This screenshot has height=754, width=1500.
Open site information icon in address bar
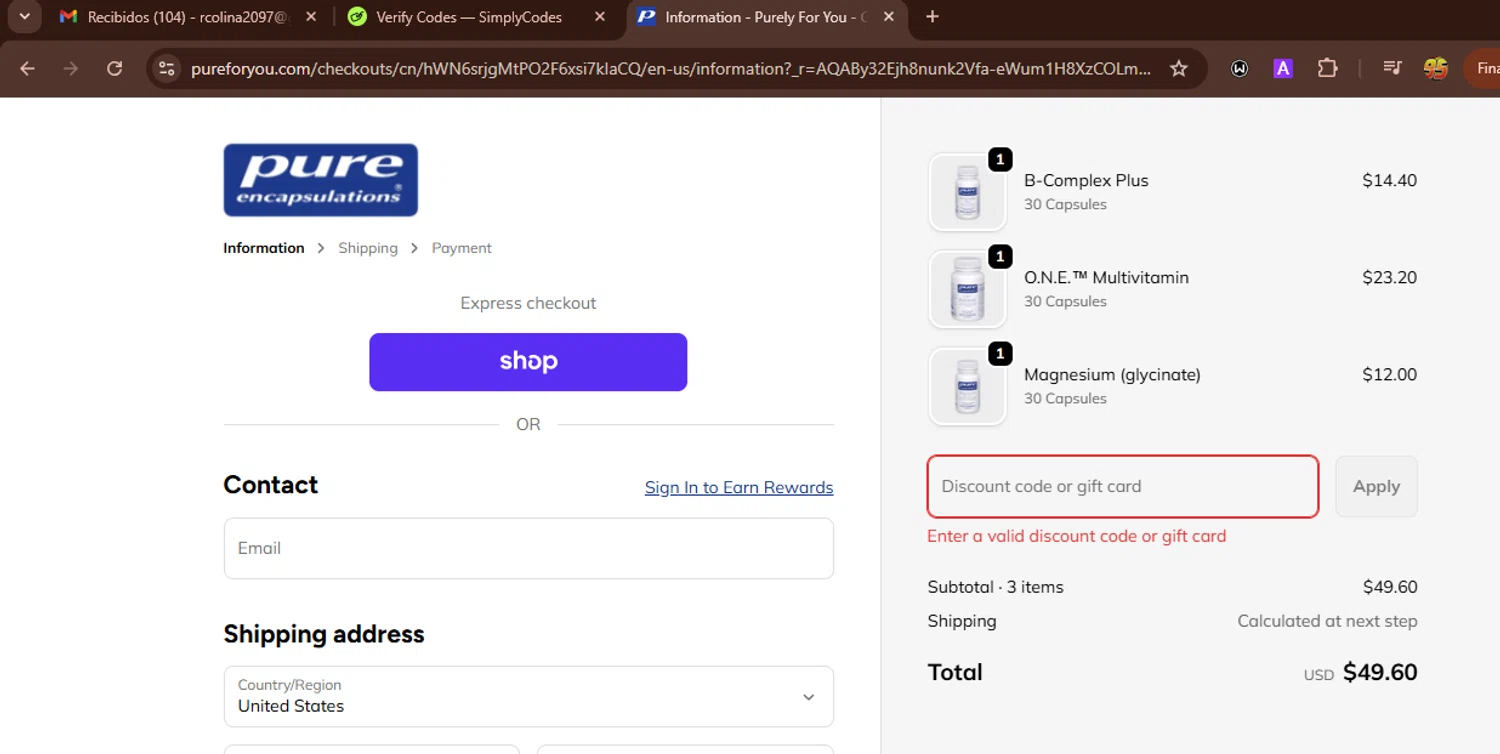click(x=167, y=68)
